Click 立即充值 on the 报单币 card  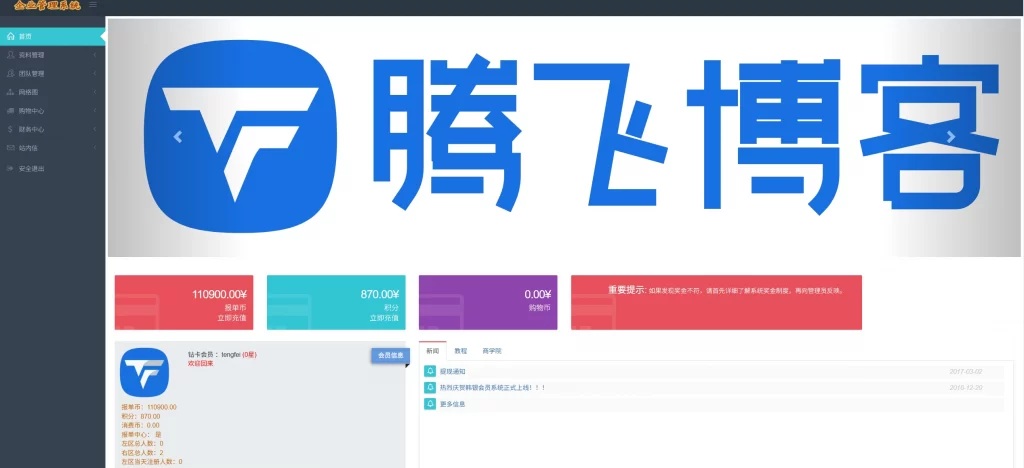(x=232, y=318)
